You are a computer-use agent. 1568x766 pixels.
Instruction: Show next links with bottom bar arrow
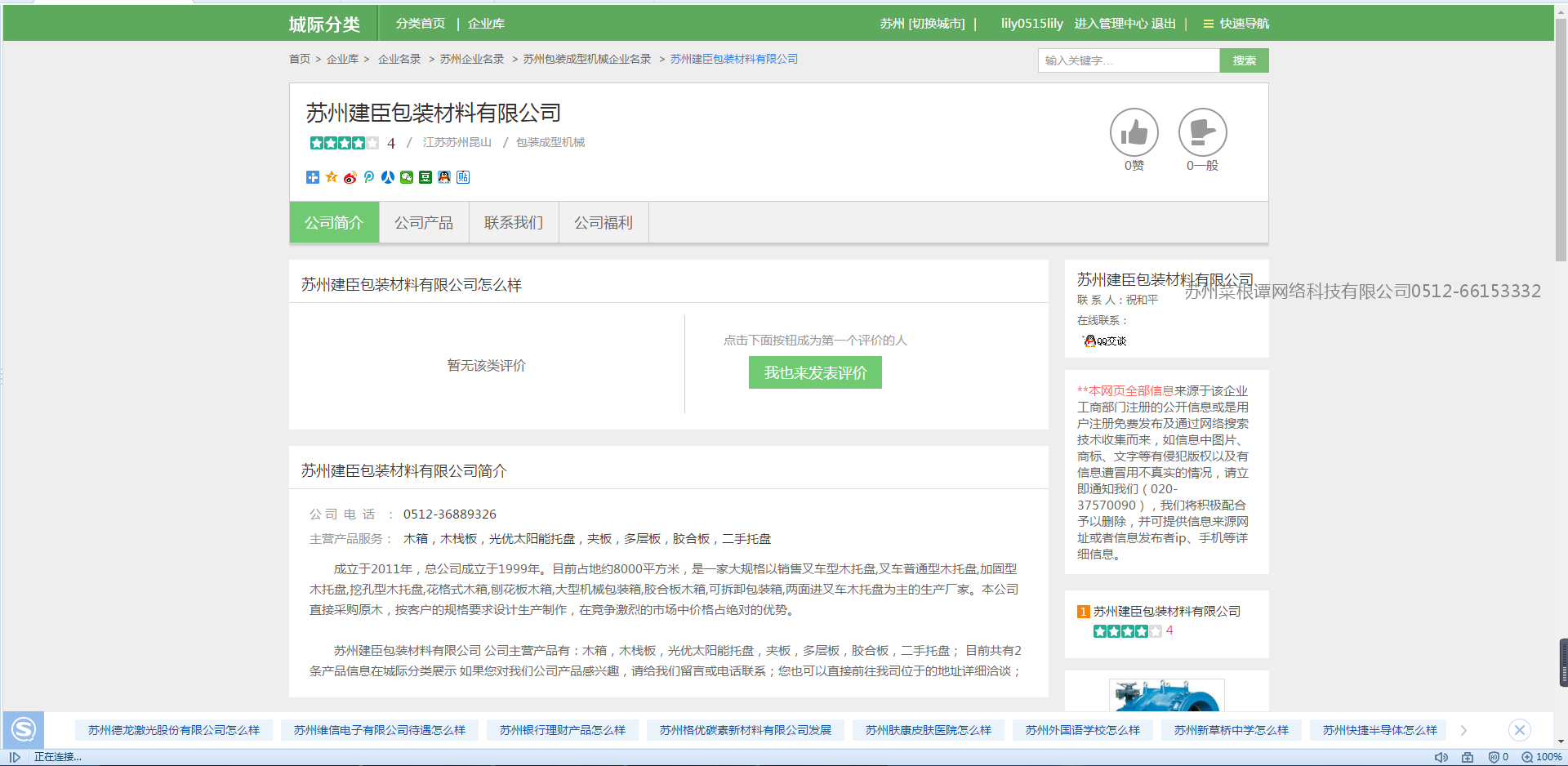[1463, 730]
